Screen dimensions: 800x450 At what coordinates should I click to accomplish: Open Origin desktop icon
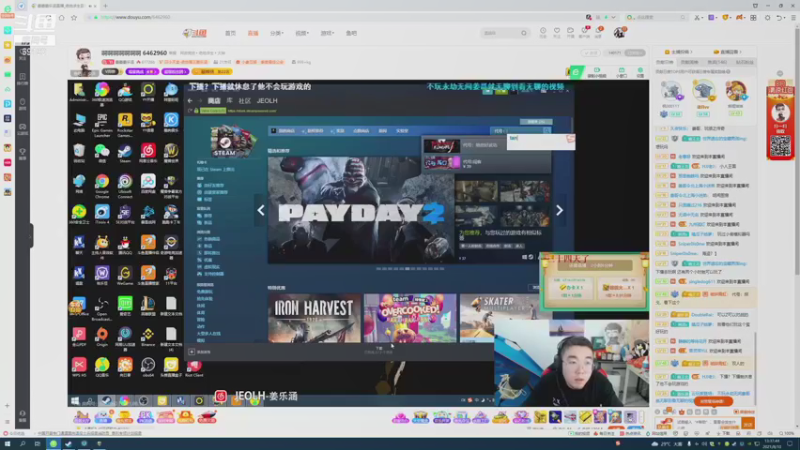point(102,337)
